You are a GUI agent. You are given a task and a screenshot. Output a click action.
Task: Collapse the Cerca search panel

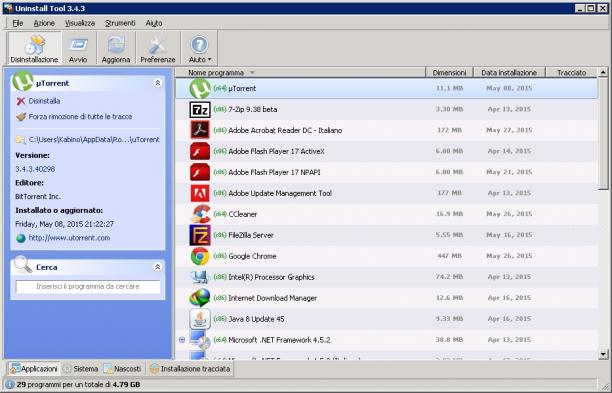click(158, 267)
